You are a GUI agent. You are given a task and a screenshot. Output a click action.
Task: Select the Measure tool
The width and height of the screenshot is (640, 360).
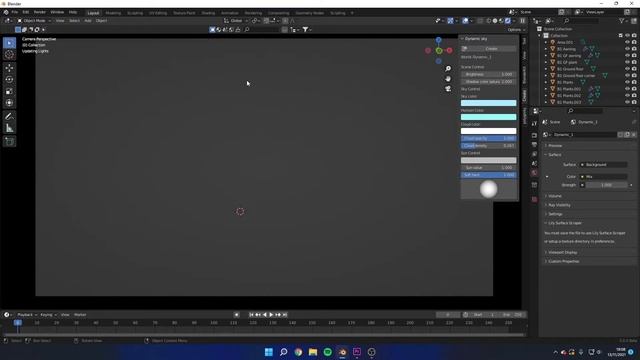click(x=9, y=129)
